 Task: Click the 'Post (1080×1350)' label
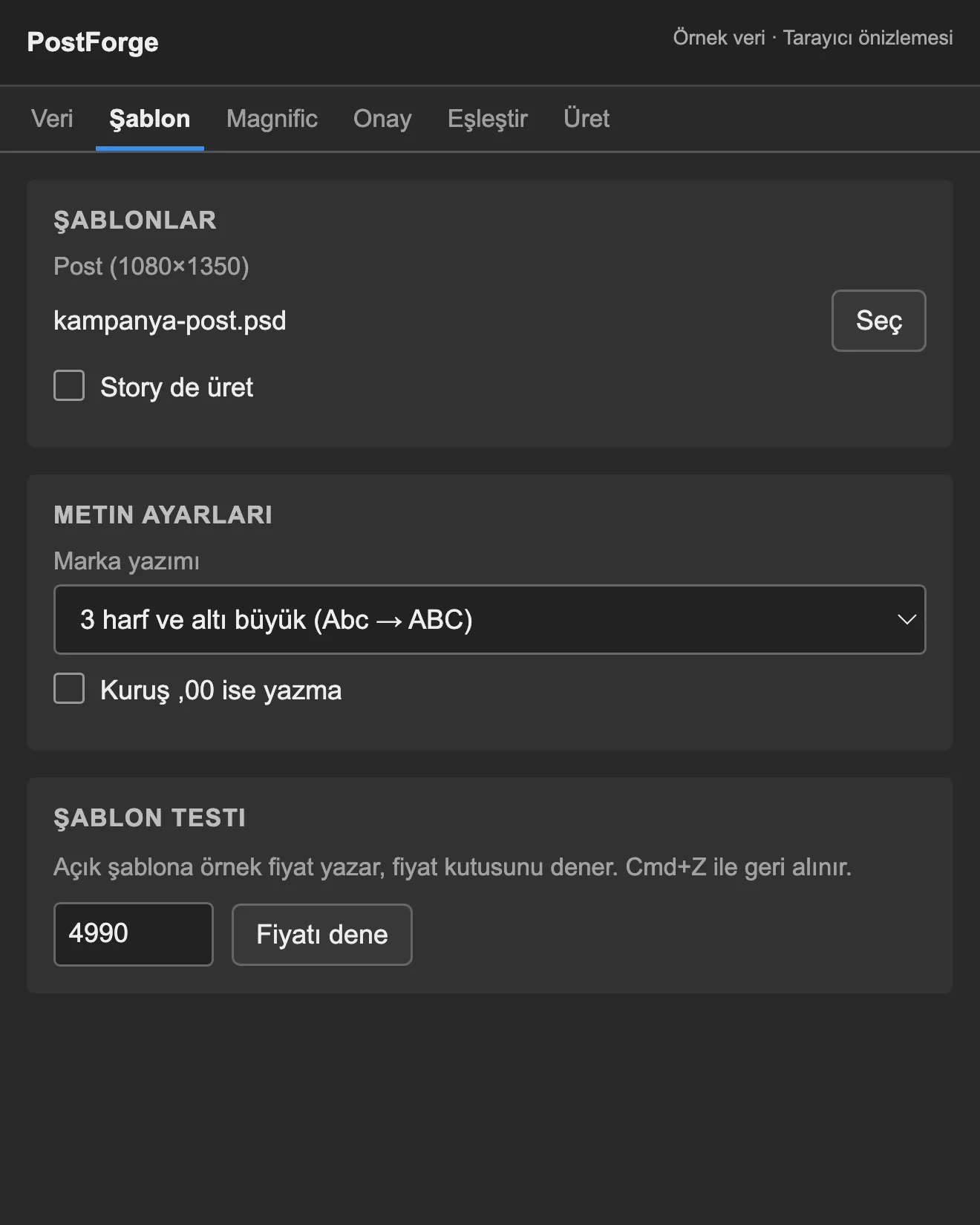click(x=151, y=267)
